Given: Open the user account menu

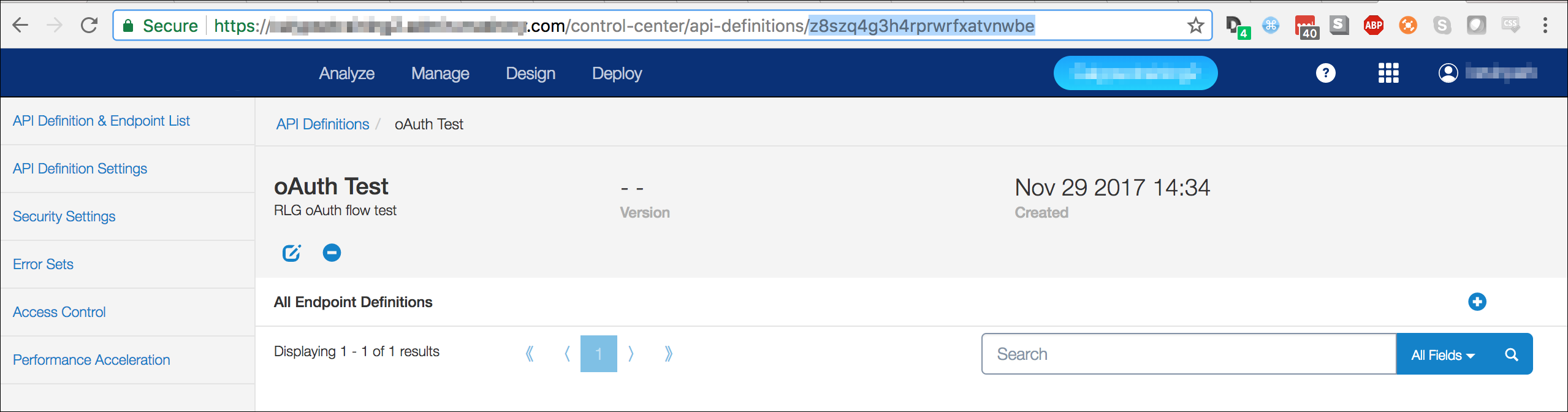Looking at the screenshot, I should pyautogui.click(x=1486, y=73).
